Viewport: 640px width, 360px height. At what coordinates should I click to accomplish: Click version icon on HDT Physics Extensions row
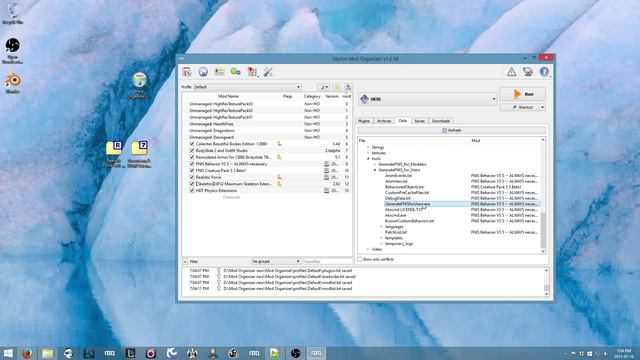point(327,191)
